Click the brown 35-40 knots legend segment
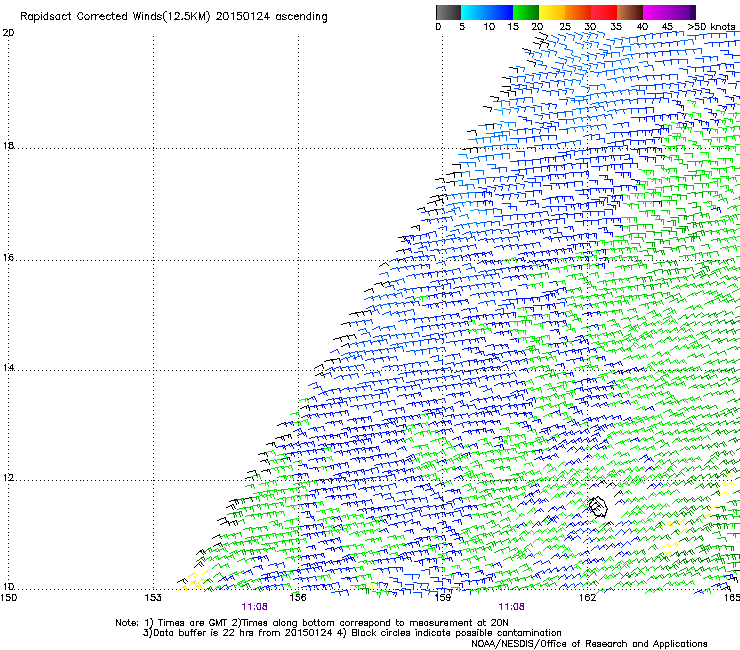740x650 pixels. (x=630, y=12)
